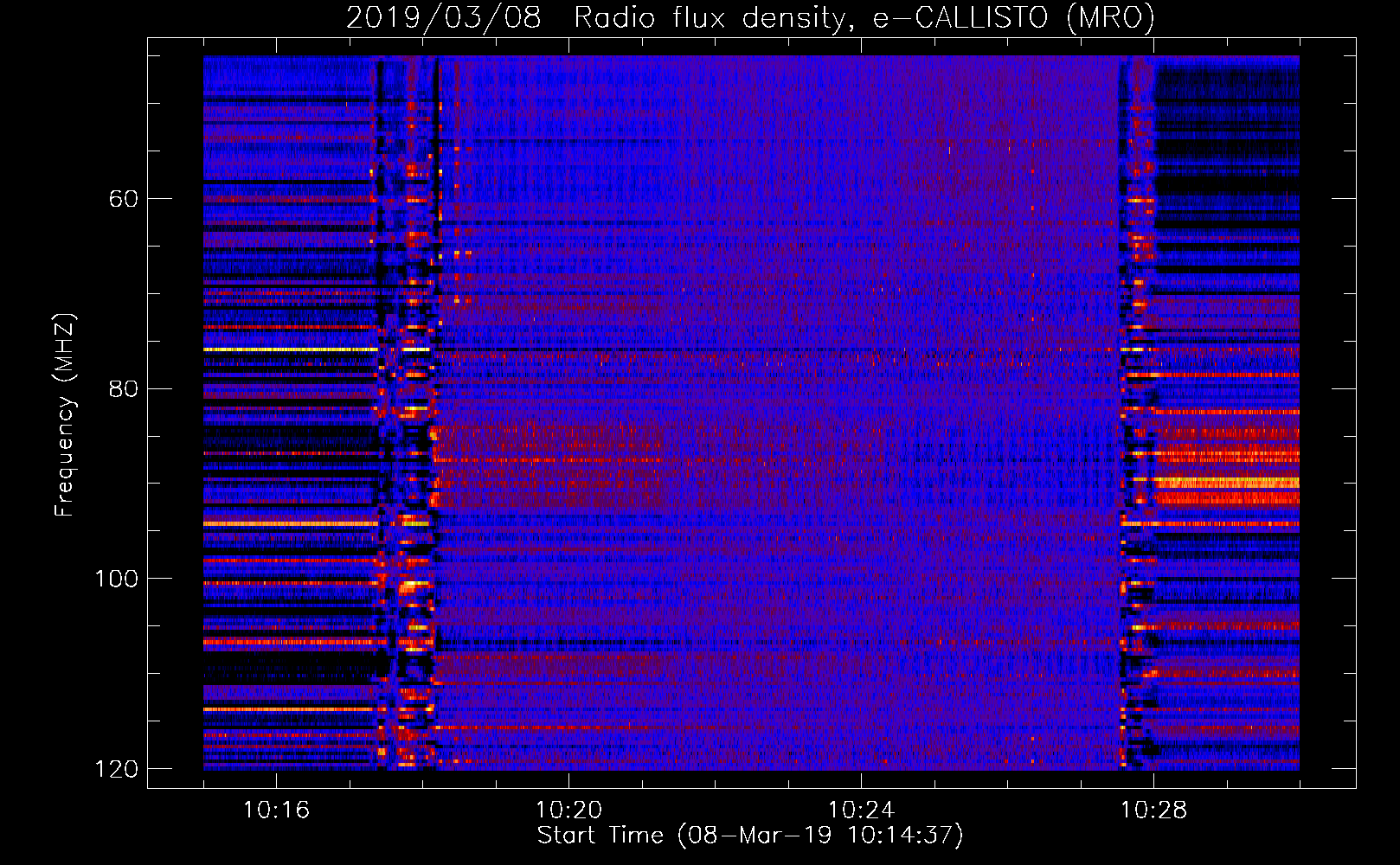The image size is (1400, 865).
Task: Click the 10:28 time tick label
Action: pyautogui.click(x=1153, y=810)
